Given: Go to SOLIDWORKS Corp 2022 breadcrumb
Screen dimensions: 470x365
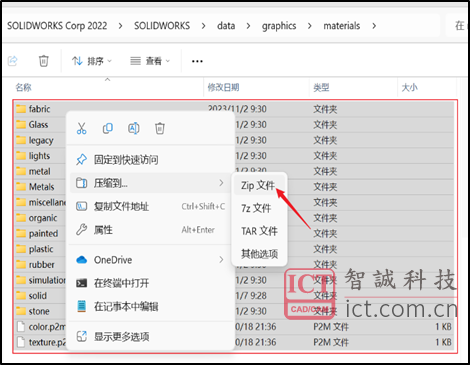Looking at the screenshot, I should tap(57, 26).
